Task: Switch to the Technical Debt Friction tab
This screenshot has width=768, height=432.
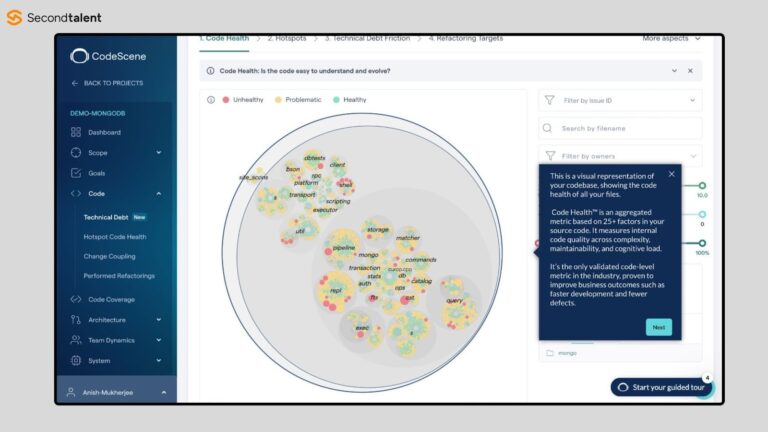Action: click(x=367, y=38)
